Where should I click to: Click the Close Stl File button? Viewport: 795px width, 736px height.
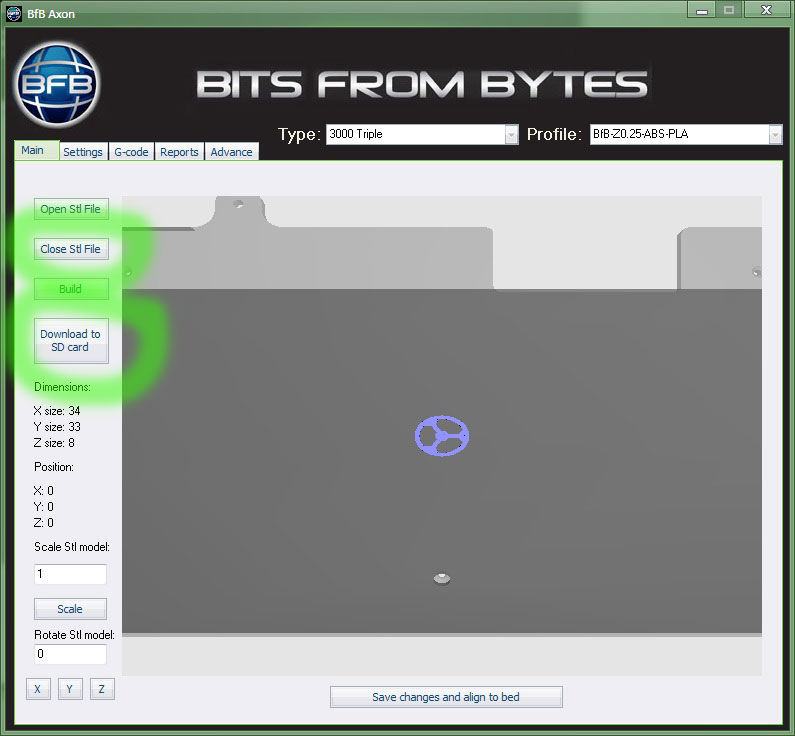(71, 249)
